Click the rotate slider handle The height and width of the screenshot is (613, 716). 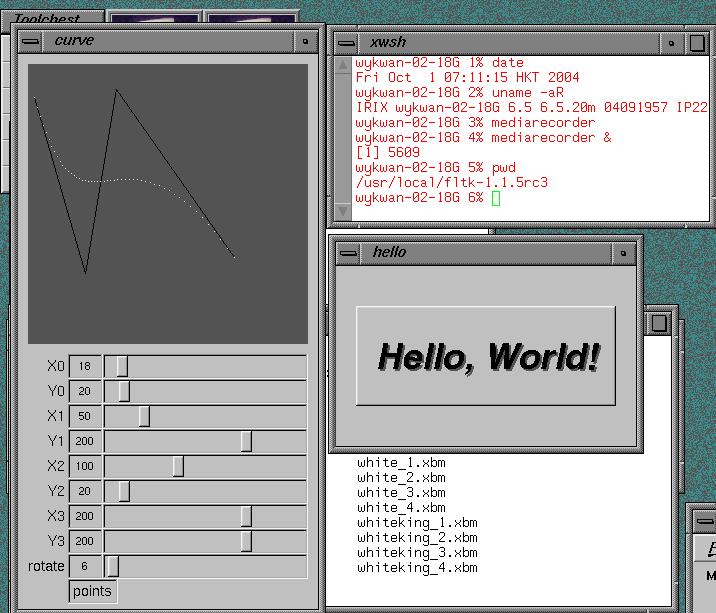[x=113, y=566]
